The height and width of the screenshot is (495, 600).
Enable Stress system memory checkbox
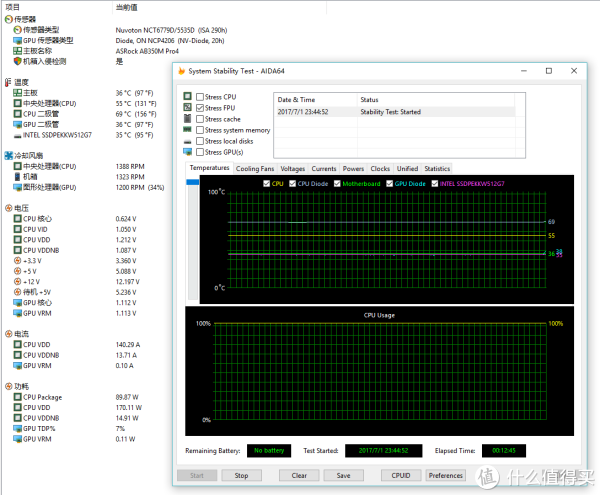200,130
